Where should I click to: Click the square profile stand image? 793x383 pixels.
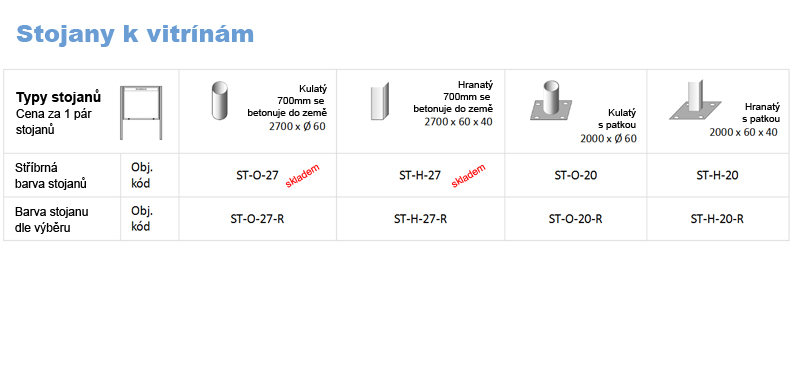(x=379, y=101)
